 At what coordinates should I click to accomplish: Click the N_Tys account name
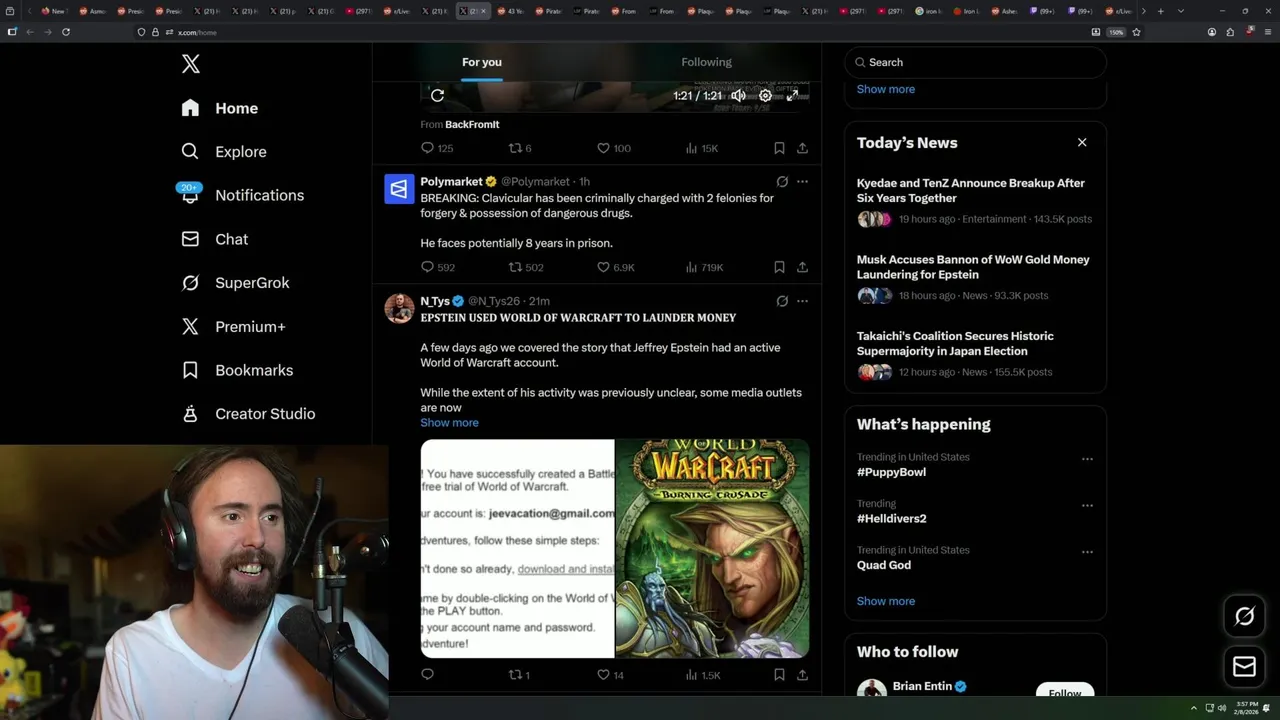tap(435, 301)
